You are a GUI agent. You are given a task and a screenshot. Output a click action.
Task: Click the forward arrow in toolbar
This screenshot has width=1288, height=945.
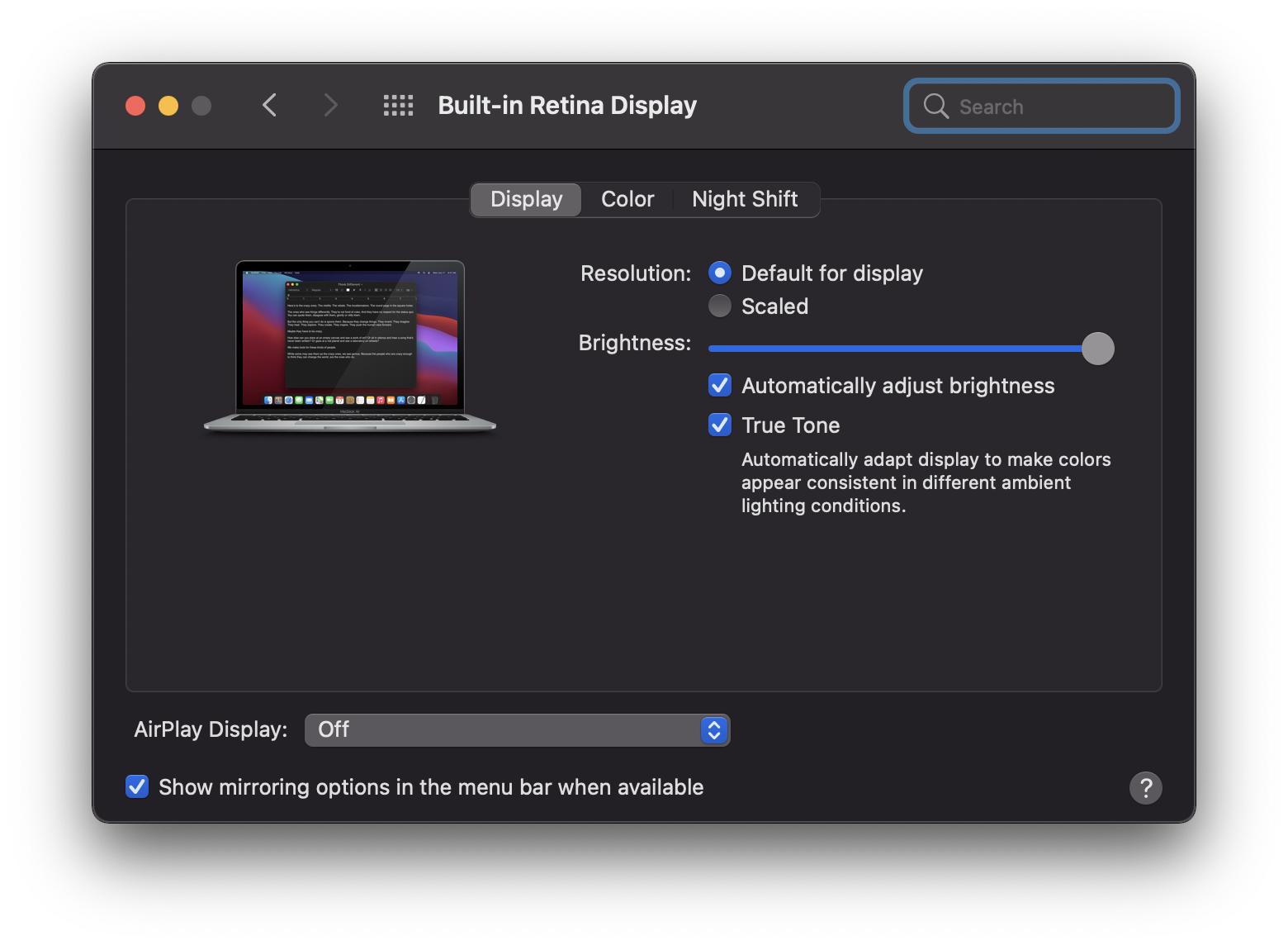[x=330, y=106]
